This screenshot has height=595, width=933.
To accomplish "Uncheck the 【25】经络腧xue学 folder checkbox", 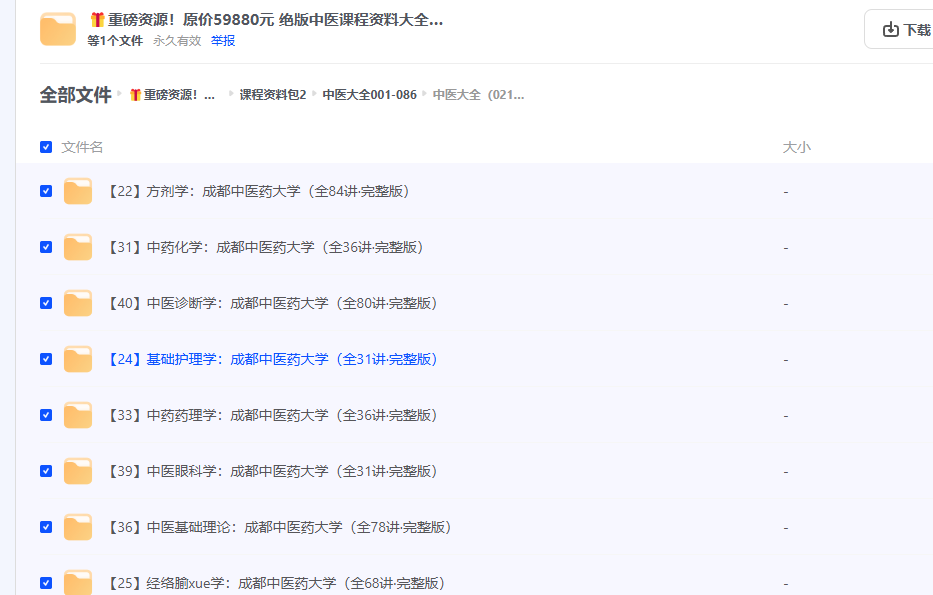I will [x=46, y=583].
